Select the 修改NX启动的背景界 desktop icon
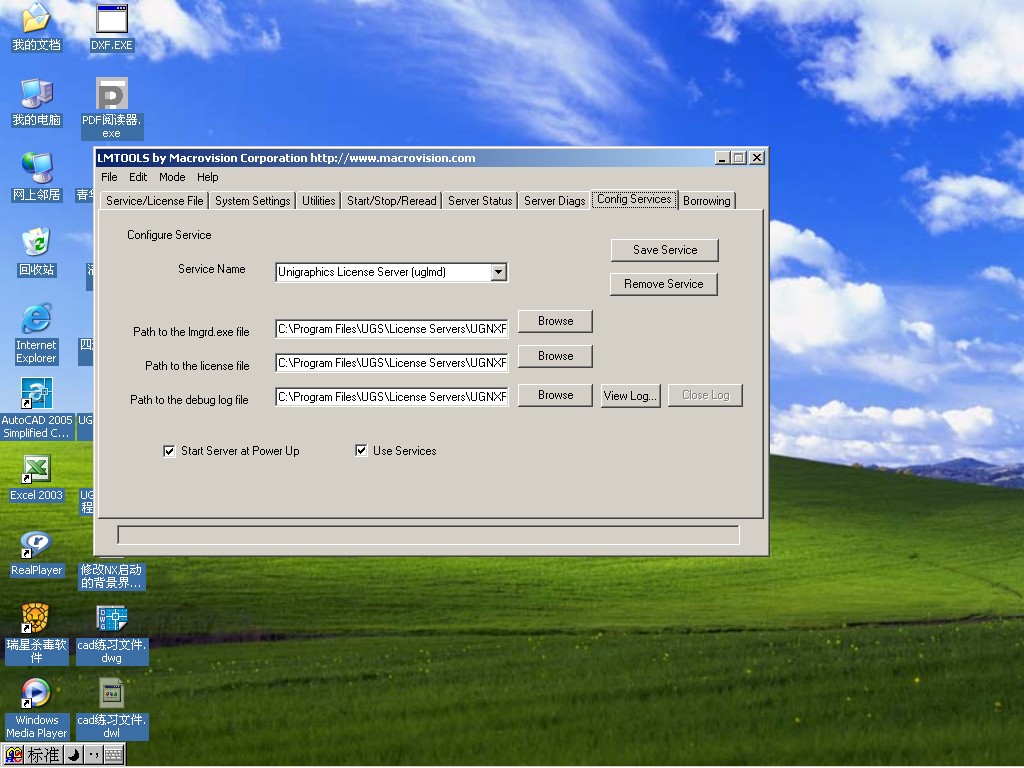1024x768 pixels. 111,576
